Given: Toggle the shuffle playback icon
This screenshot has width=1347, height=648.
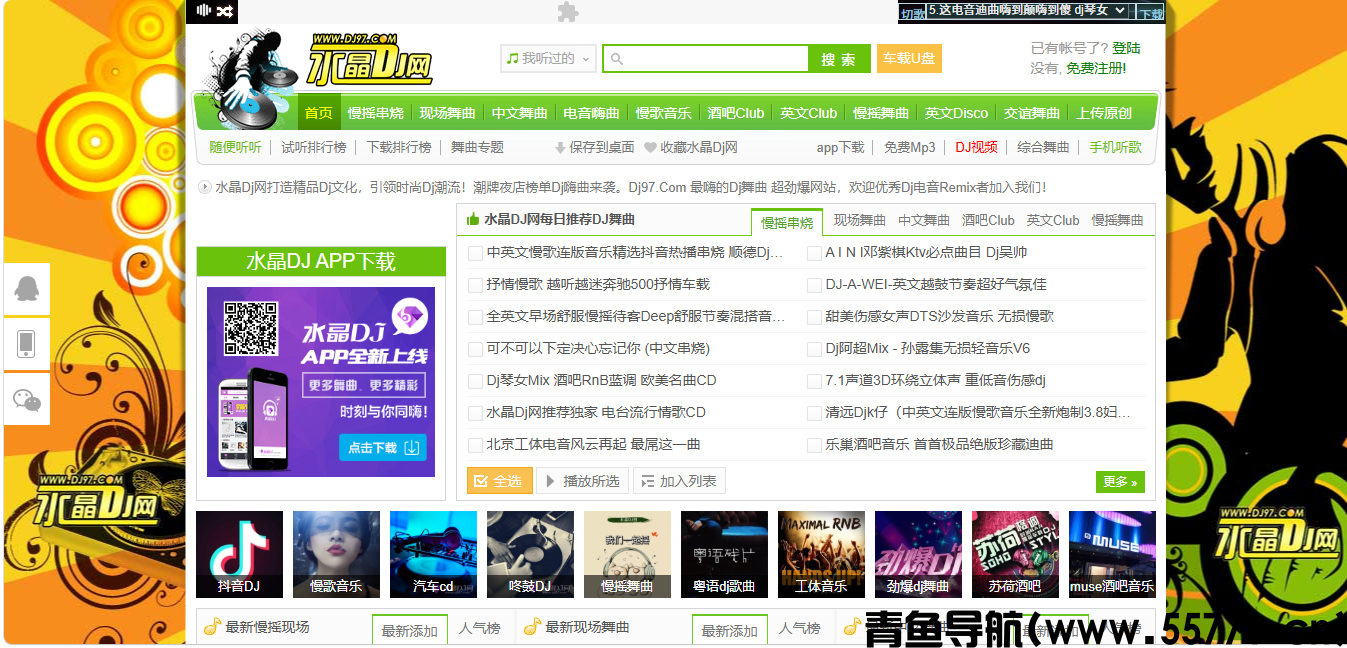Looking at the screenshot, I should [226, 11].
